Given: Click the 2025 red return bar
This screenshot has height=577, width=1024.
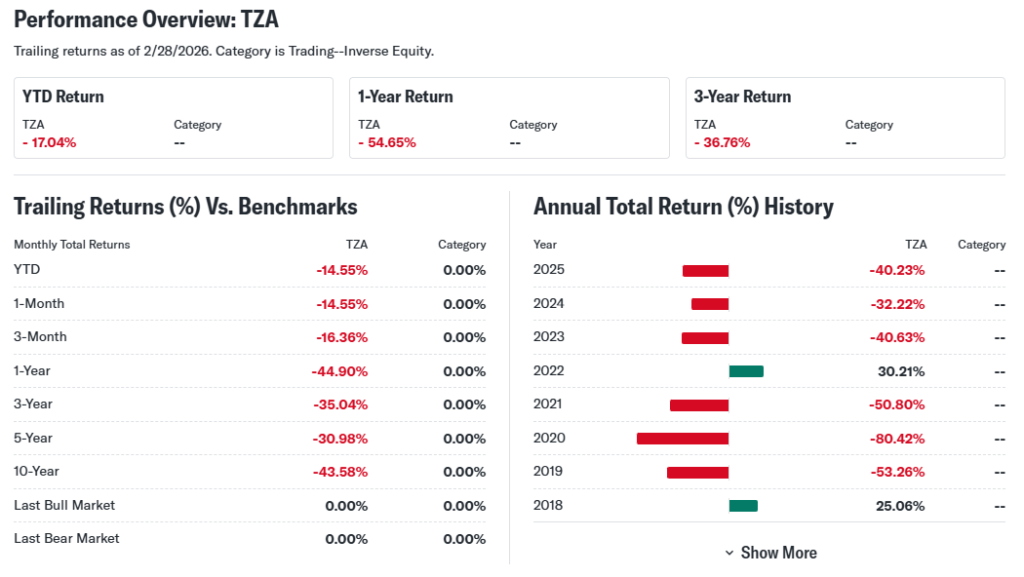Looking at the screenshot, I should click(x=705, y=271).
